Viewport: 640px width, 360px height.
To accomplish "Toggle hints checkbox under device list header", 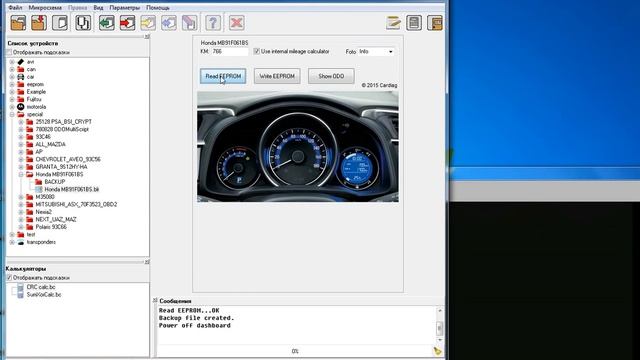I will [x=9, y=52].
